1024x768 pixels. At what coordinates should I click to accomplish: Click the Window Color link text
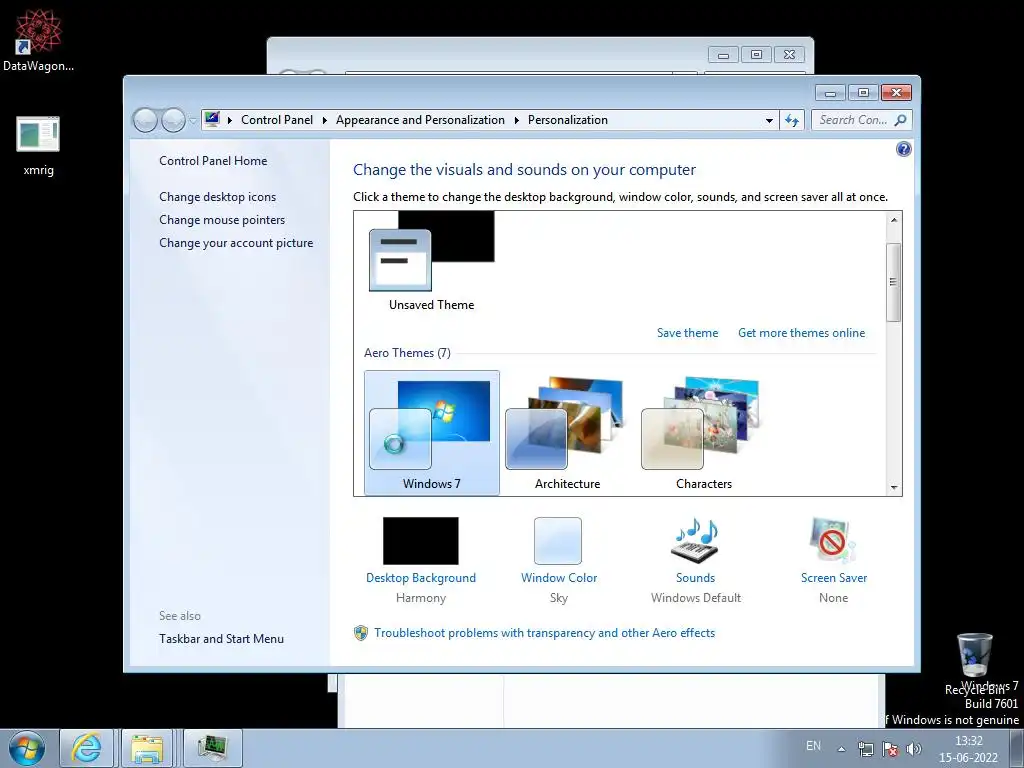pyautogui.click(x=558, y=577)
